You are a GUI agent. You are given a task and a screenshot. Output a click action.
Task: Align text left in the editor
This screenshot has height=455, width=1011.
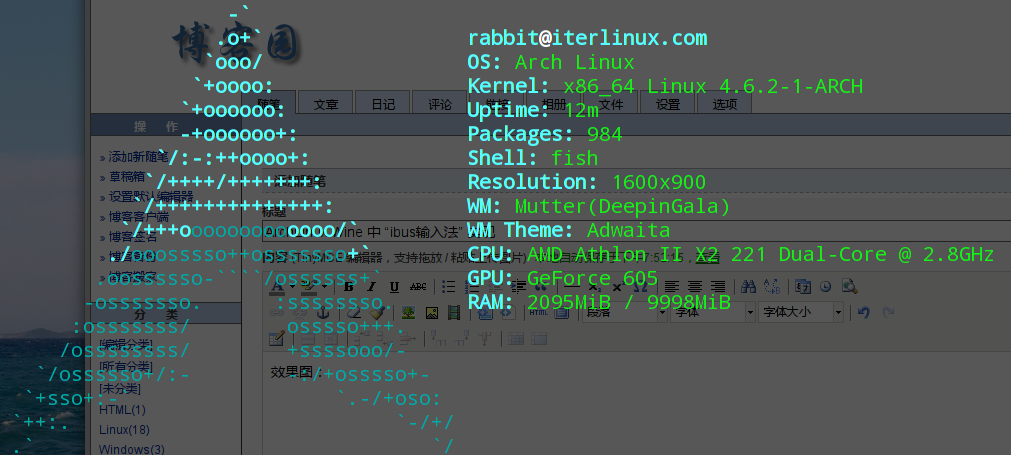coord(672,287)
